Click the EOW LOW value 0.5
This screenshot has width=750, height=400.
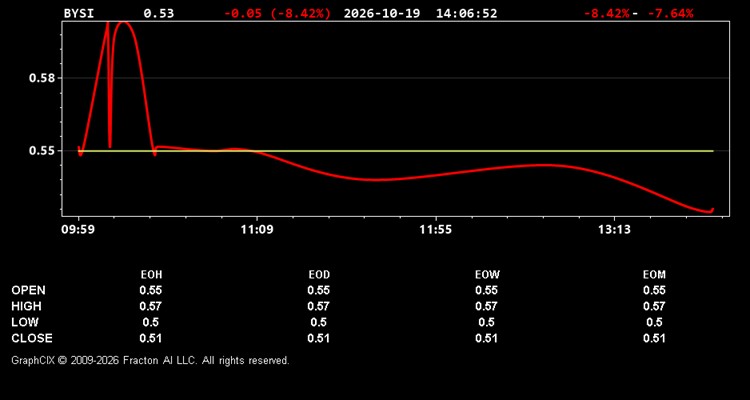pyautogui.click(x=486, y=322)
